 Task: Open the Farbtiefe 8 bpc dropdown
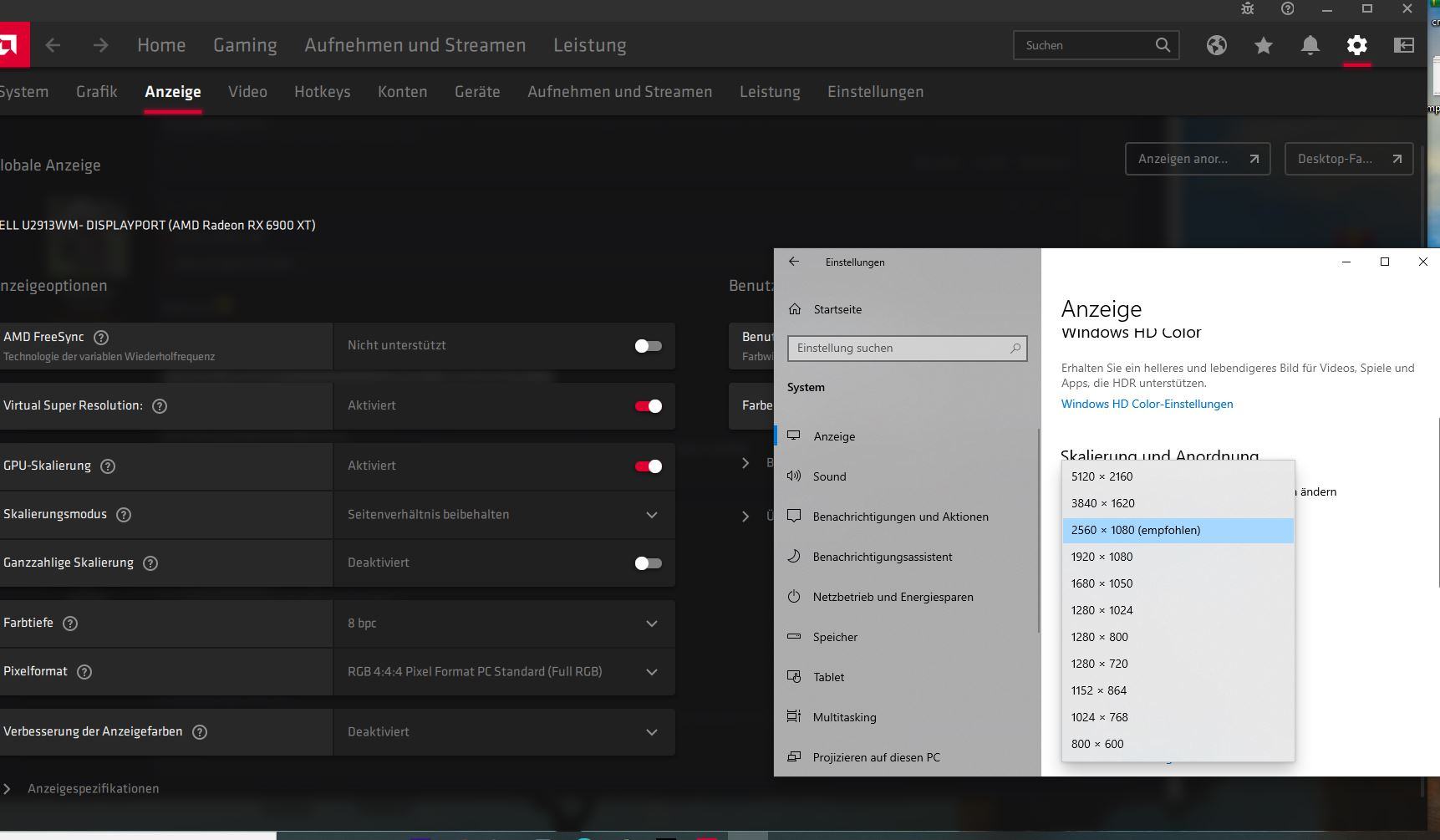504,624
